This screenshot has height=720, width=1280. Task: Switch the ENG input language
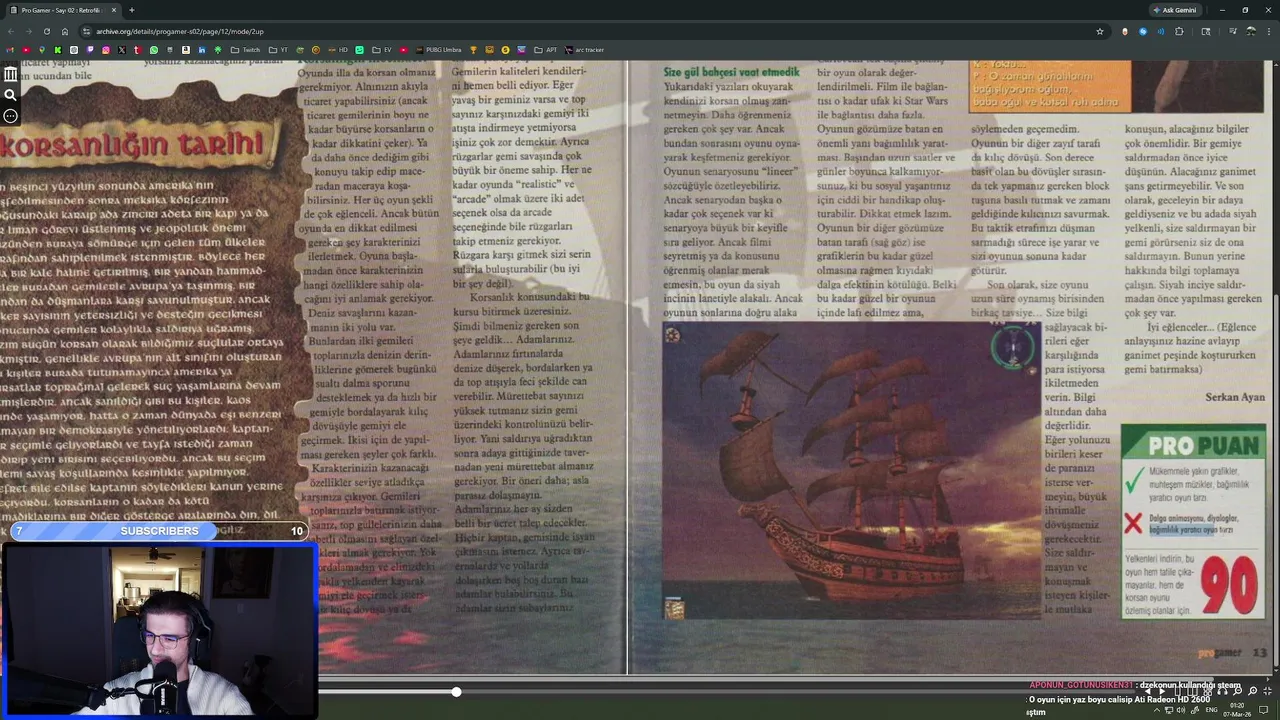(1211, 710)
